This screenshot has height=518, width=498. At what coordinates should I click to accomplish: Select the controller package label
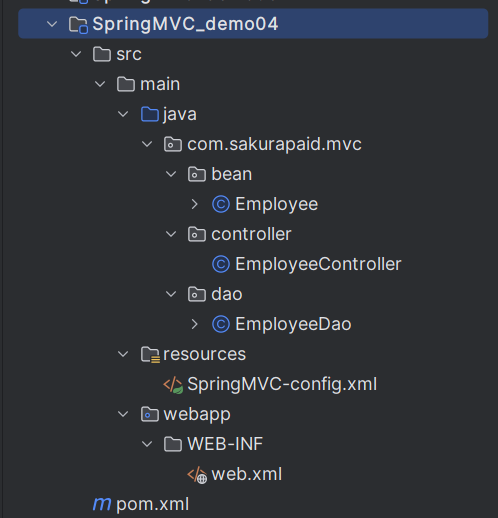pos(251,234)
